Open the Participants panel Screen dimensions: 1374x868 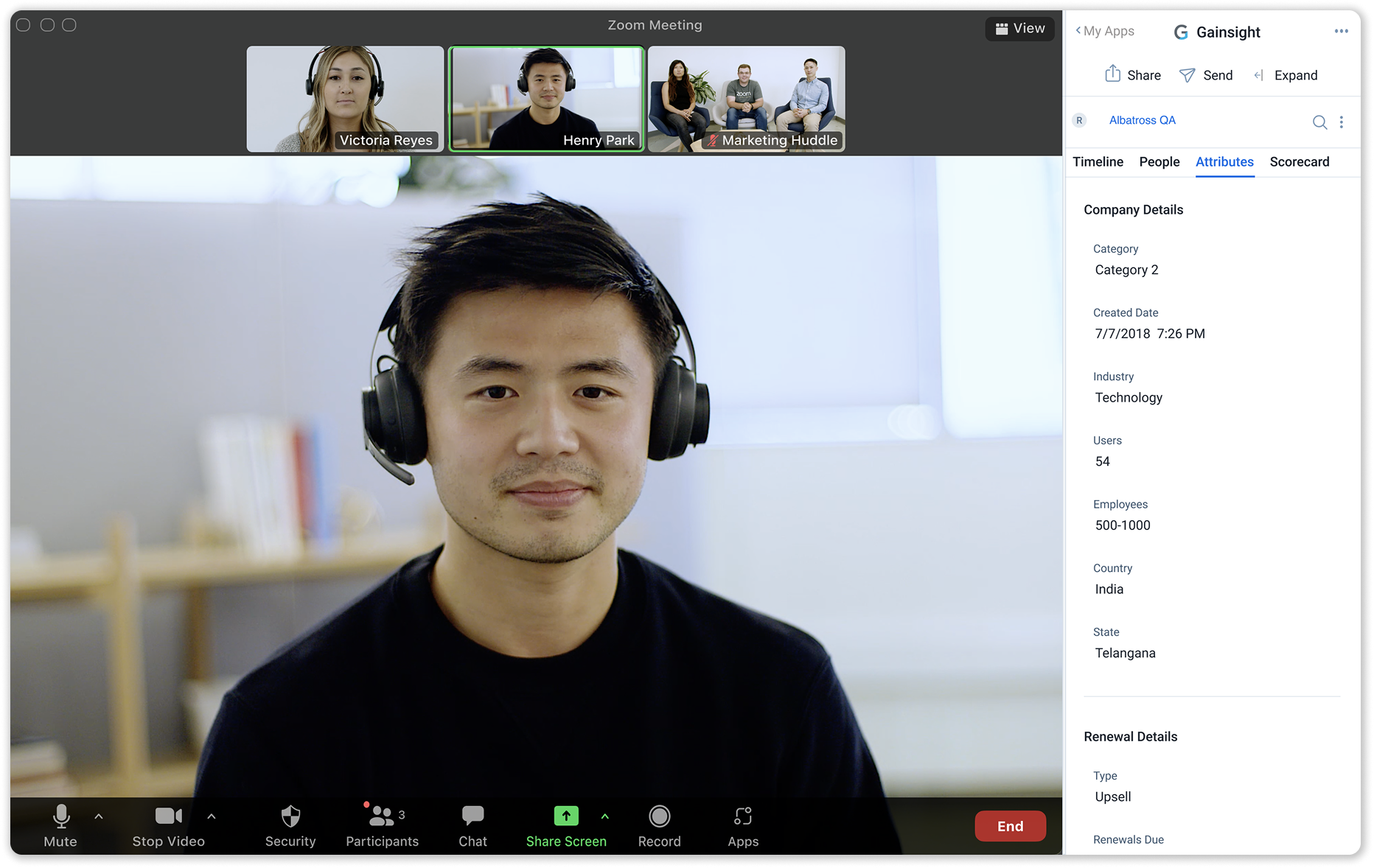[382, 825]
